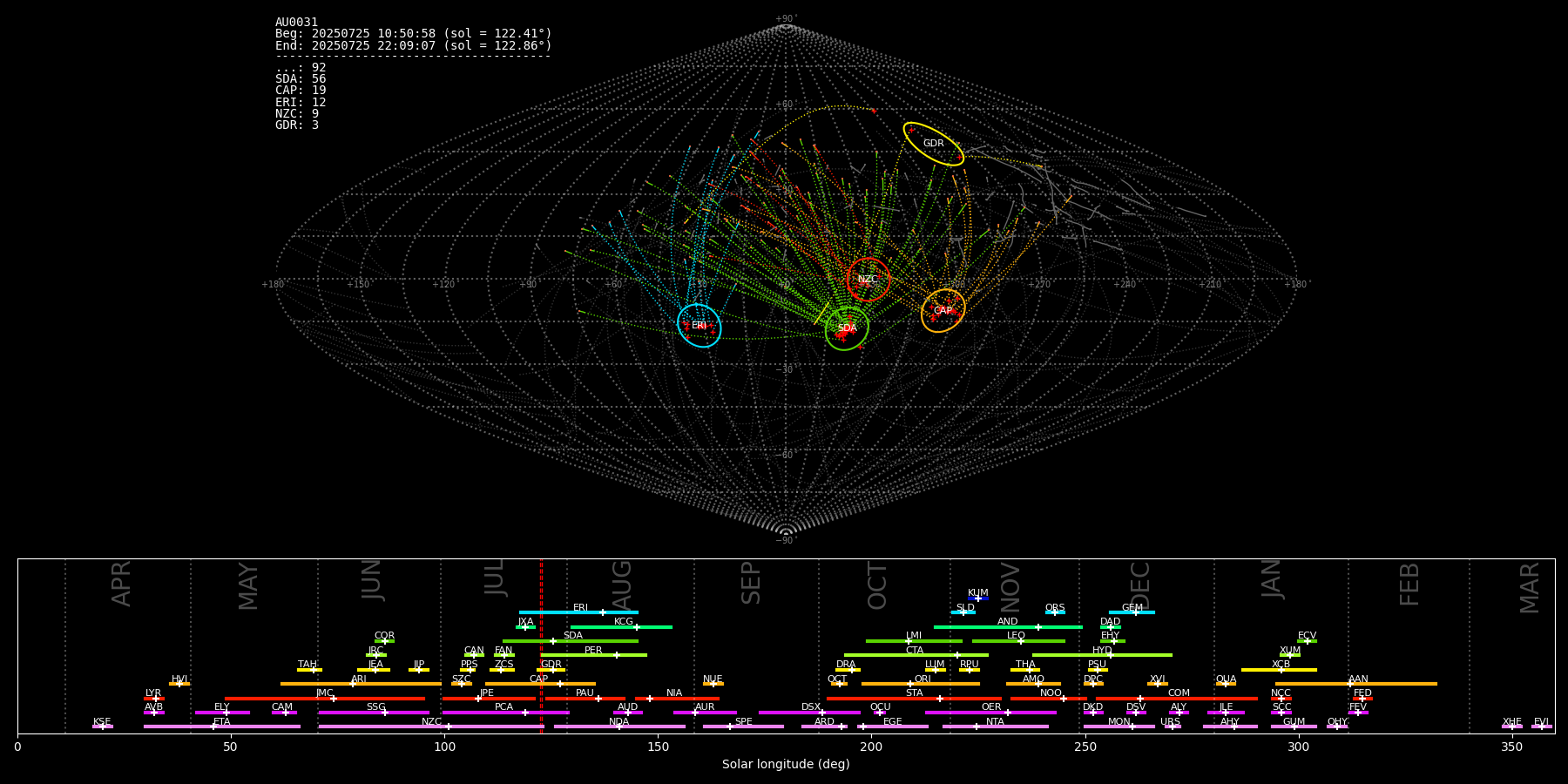1568x784 pixels.
Task: Click the 'ERI: 12' count in the legend
Action: [301, 103]
